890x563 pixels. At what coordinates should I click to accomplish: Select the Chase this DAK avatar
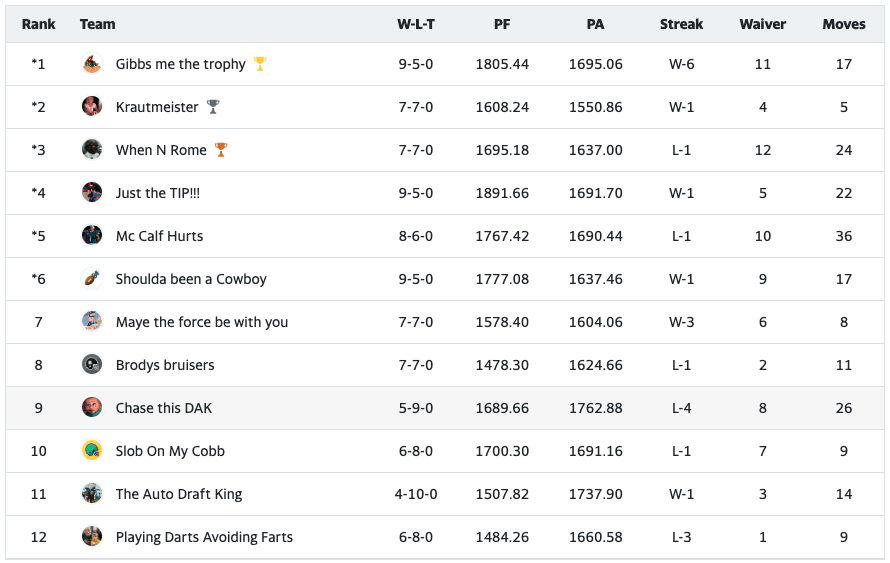(92, 408)
